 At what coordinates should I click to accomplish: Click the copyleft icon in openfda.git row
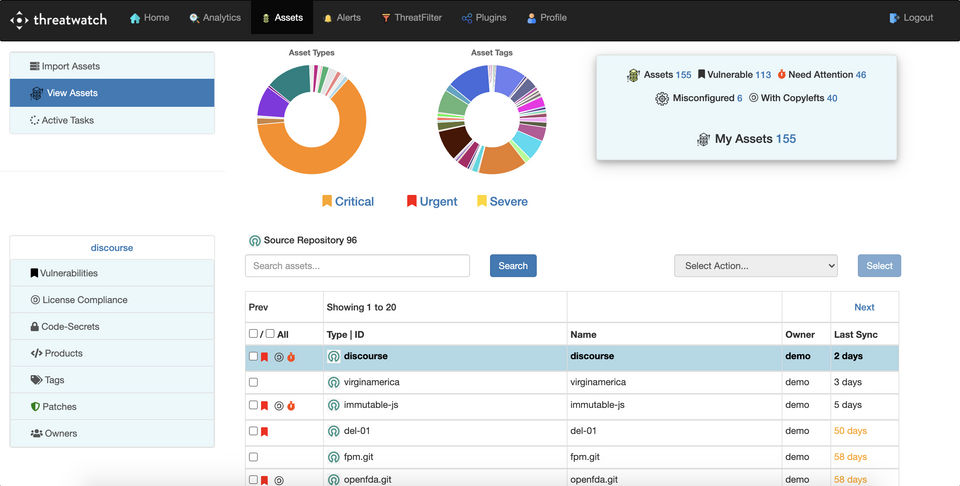[x=279, y=480]
